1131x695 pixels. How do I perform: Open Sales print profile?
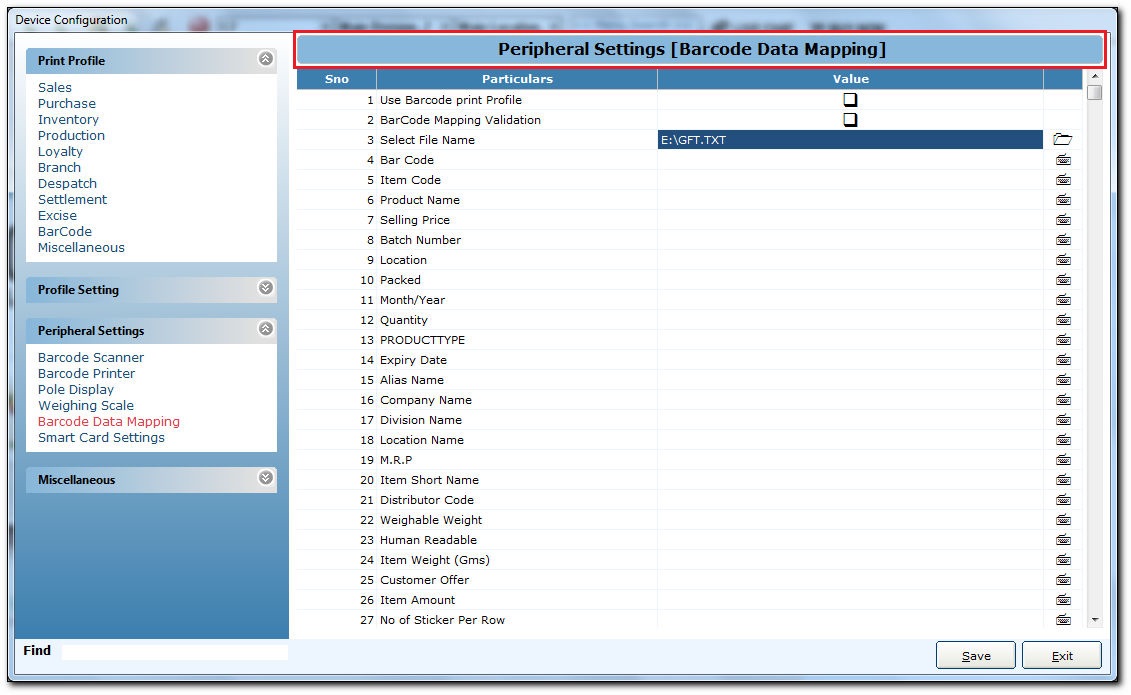click(x=55, y=87)
